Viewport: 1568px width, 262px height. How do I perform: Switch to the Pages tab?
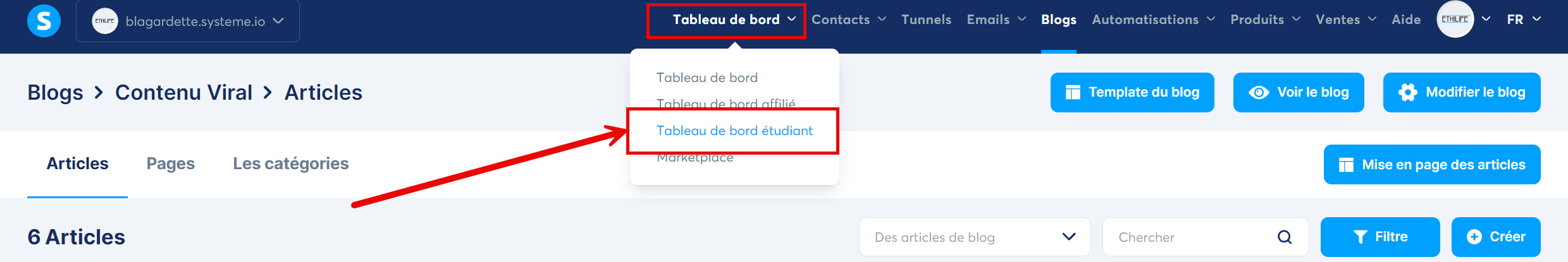click(171, 164)
